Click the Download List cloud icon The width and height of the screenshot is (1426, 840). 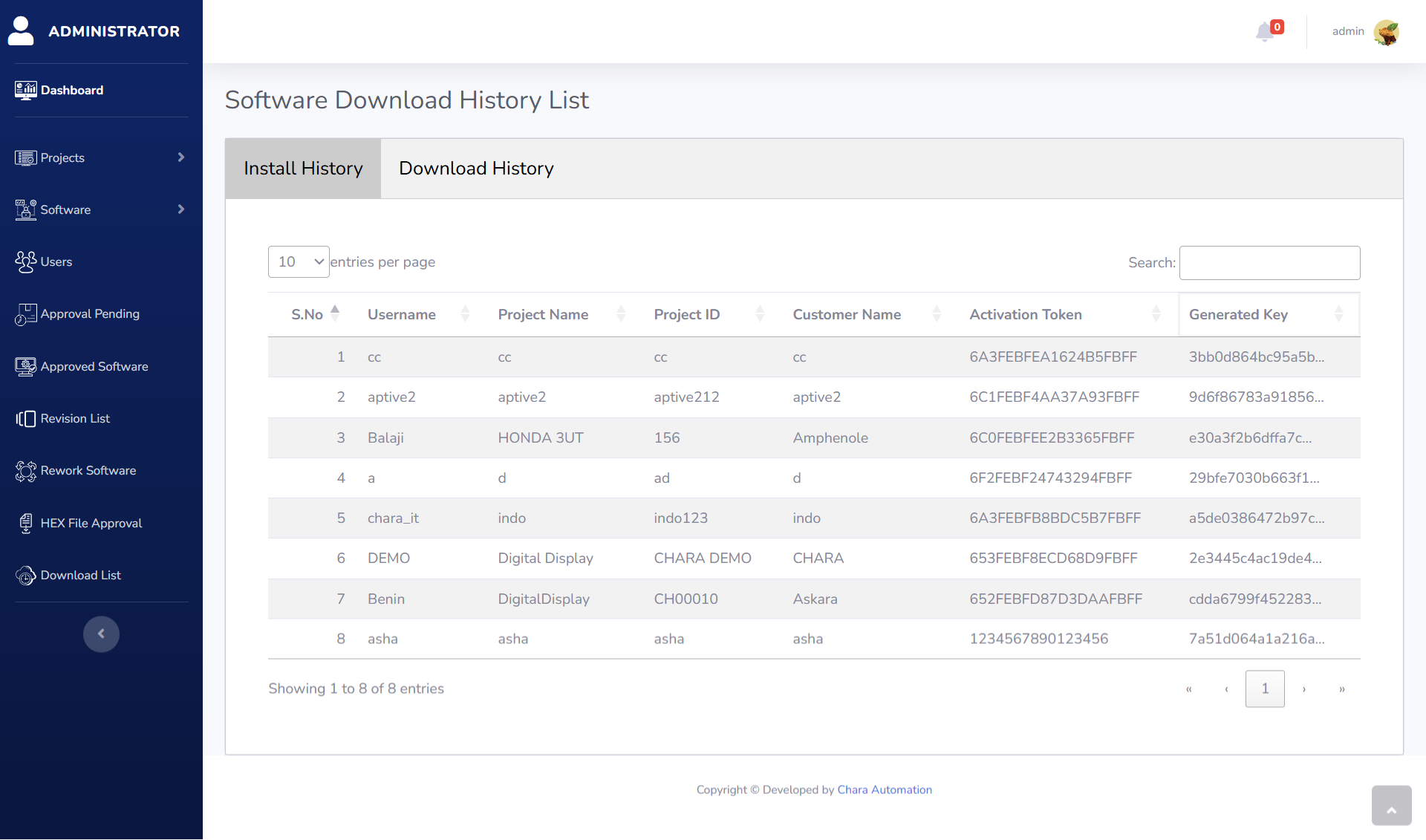tap(25, 576)
